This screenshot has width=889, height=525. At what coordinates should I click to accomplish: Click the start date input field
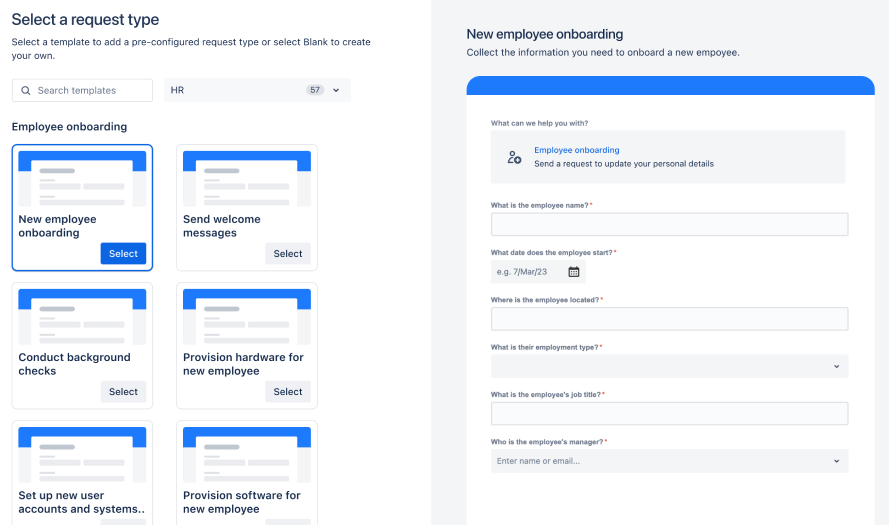tap(528, 272)
